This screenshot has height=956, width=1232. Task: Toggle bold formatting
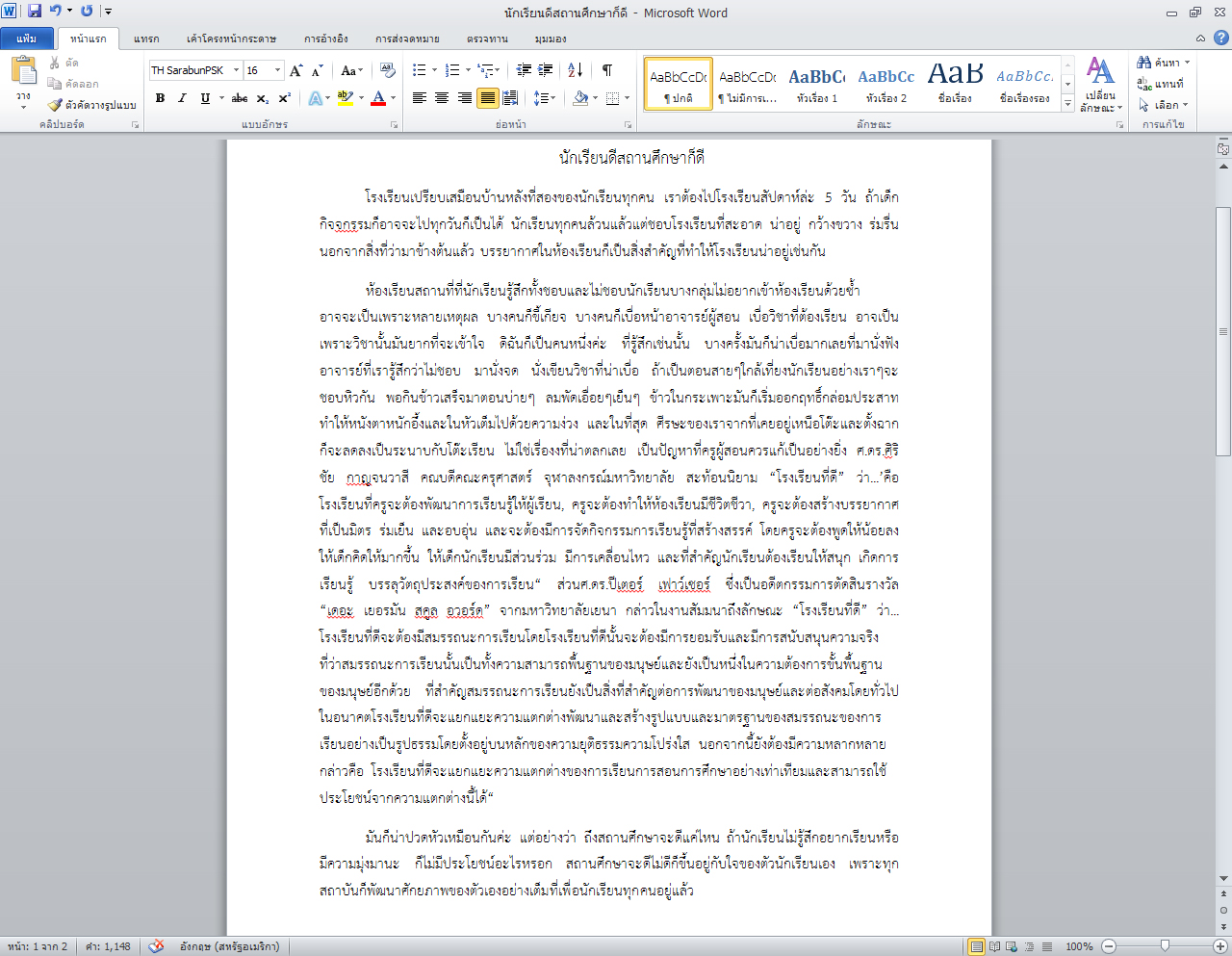160,98
